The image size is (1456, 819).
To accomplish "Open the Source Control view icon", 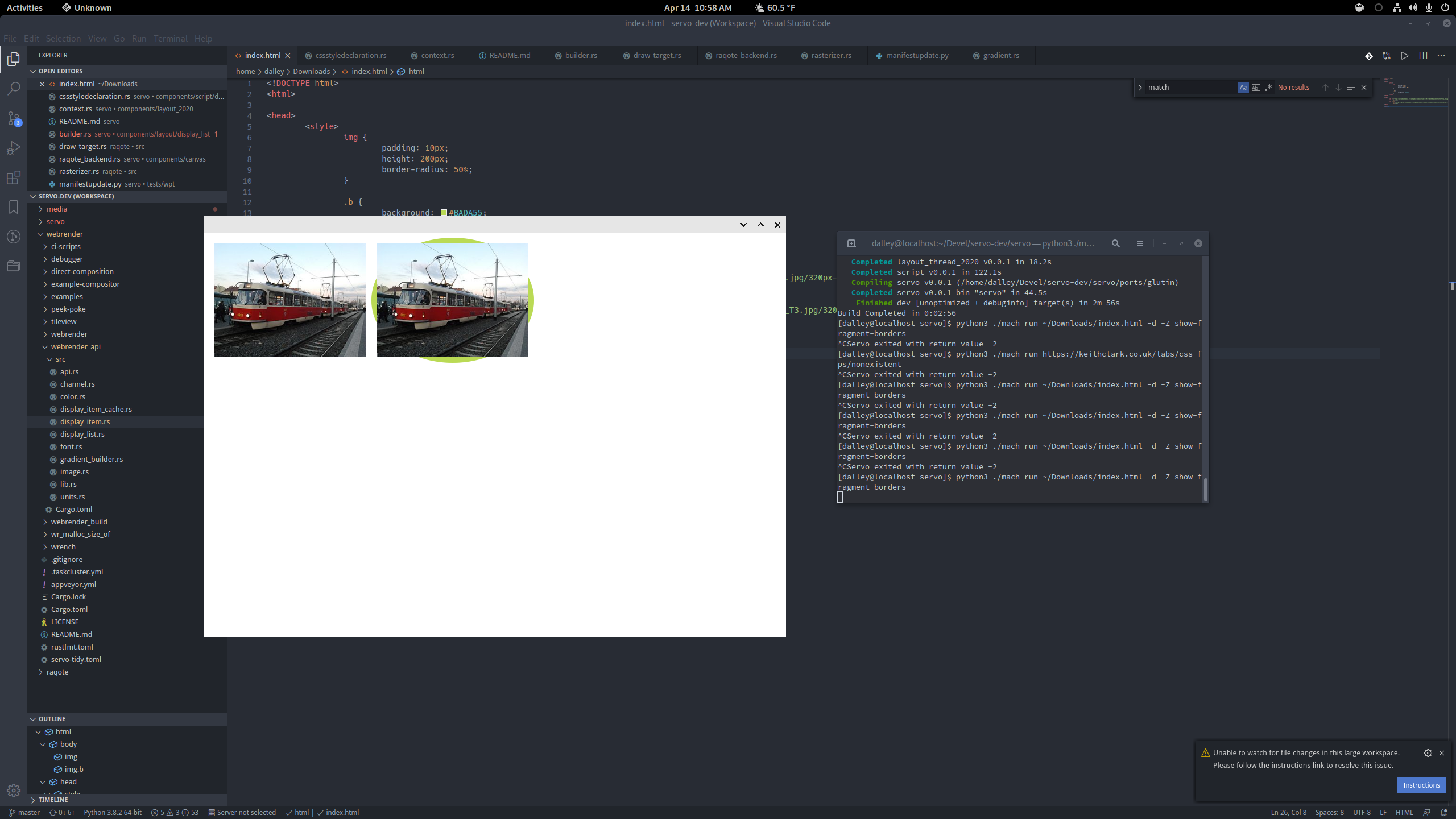I will tap(14, 118).
